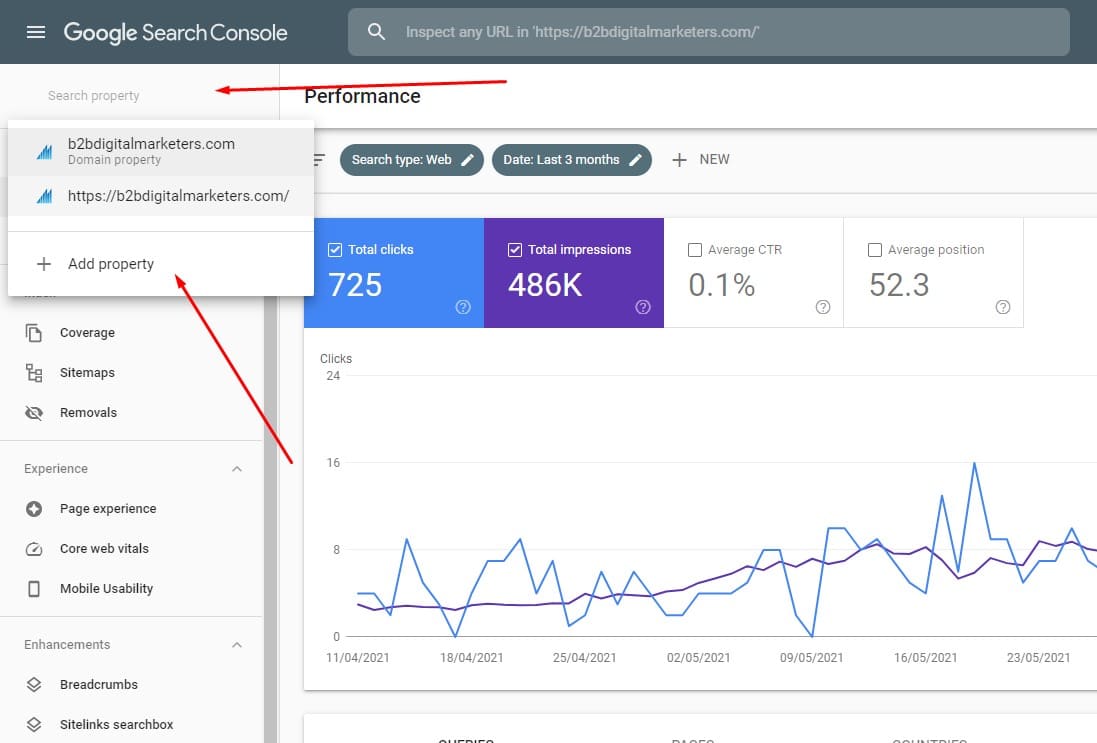Click b2bdigitalmarketers.com domain property favicon
The image size is (1097, 743).
pos(44,151)
